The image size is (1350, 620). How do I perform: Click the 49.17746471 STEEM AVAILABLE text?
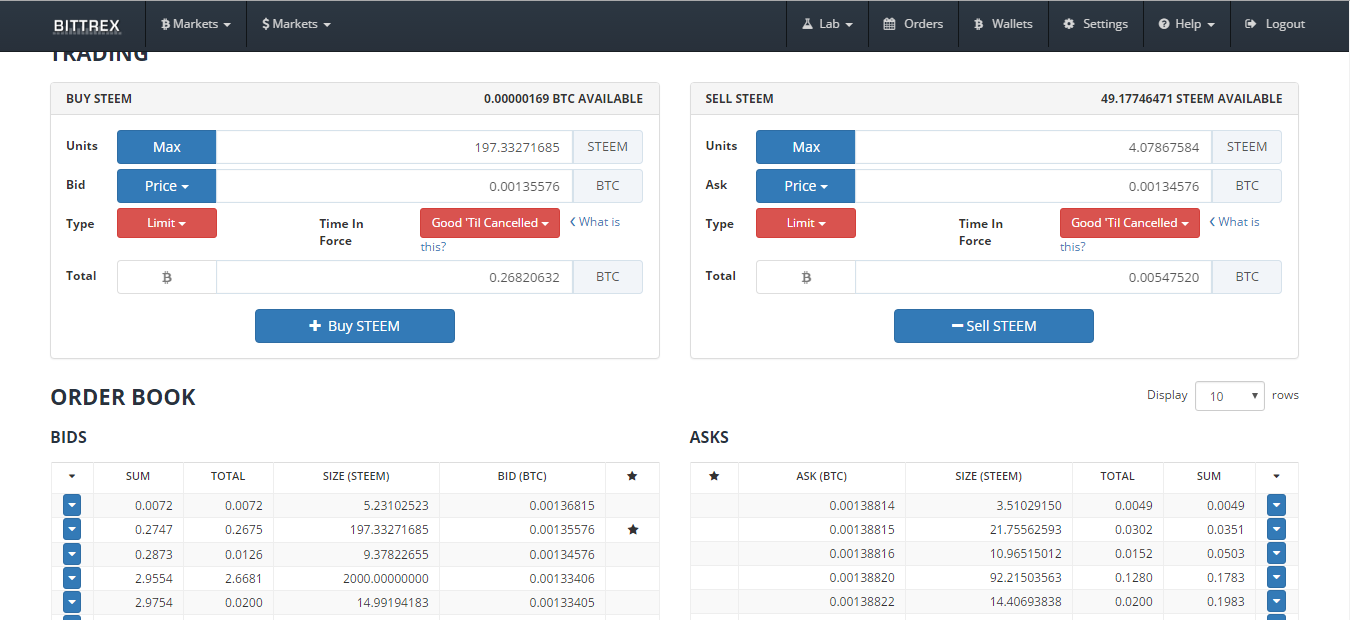1191,99
